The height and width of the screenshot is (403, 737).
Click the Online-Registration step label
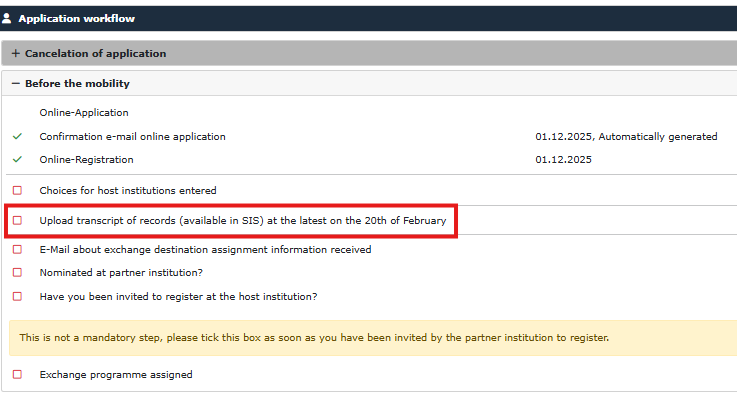click(86, 160)
